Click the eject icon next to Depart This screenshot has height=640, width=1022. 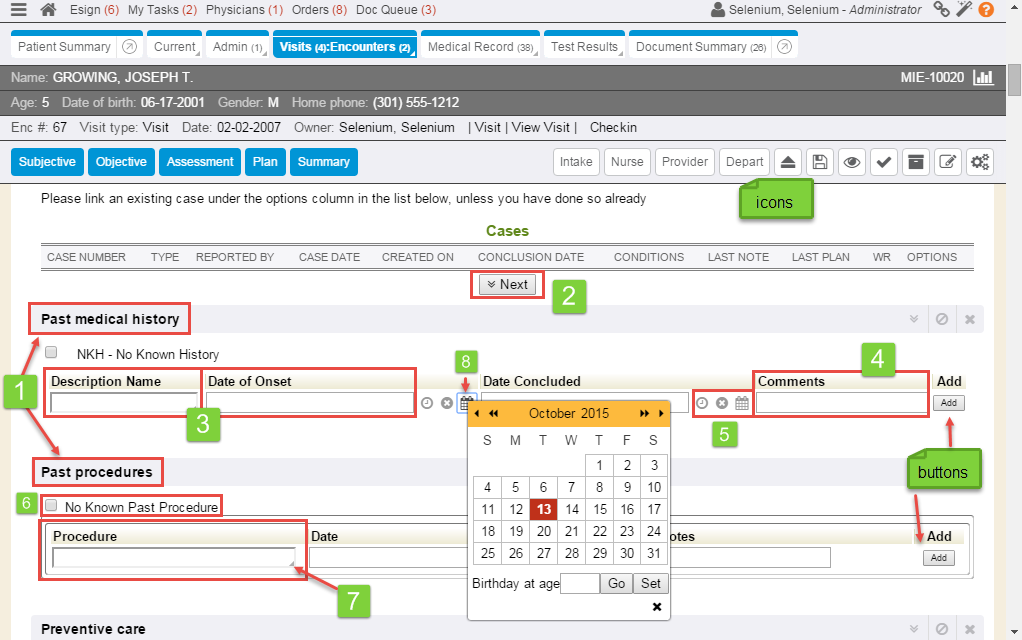coord(788,162)
